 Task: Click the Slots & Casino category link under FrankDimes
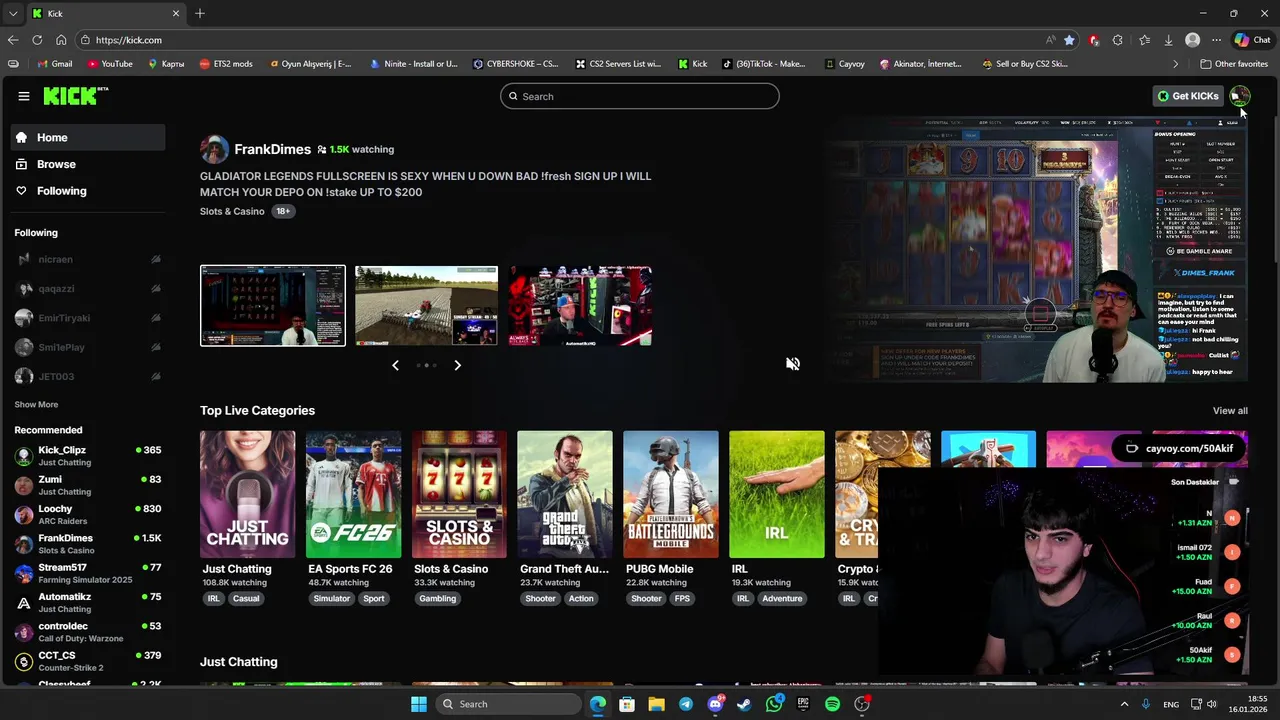tap(232, 211)
